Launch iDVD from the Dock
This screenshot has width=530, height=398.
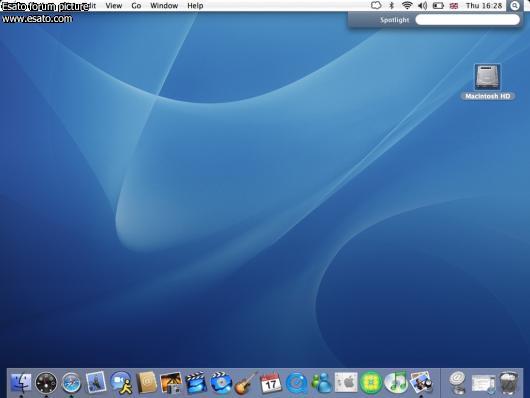coord(221,383)
